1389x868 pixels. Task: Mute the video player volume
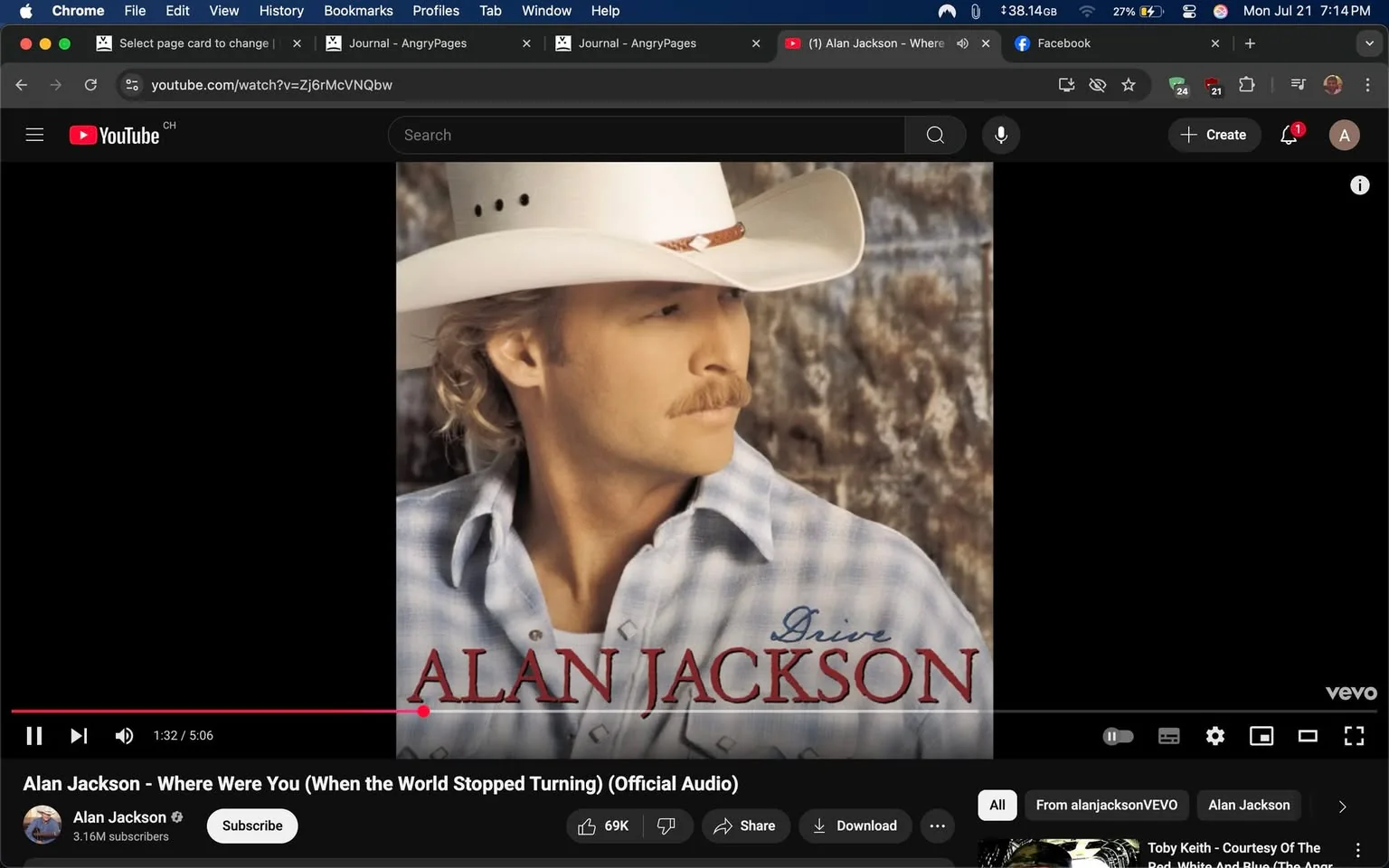click(124, 736)
